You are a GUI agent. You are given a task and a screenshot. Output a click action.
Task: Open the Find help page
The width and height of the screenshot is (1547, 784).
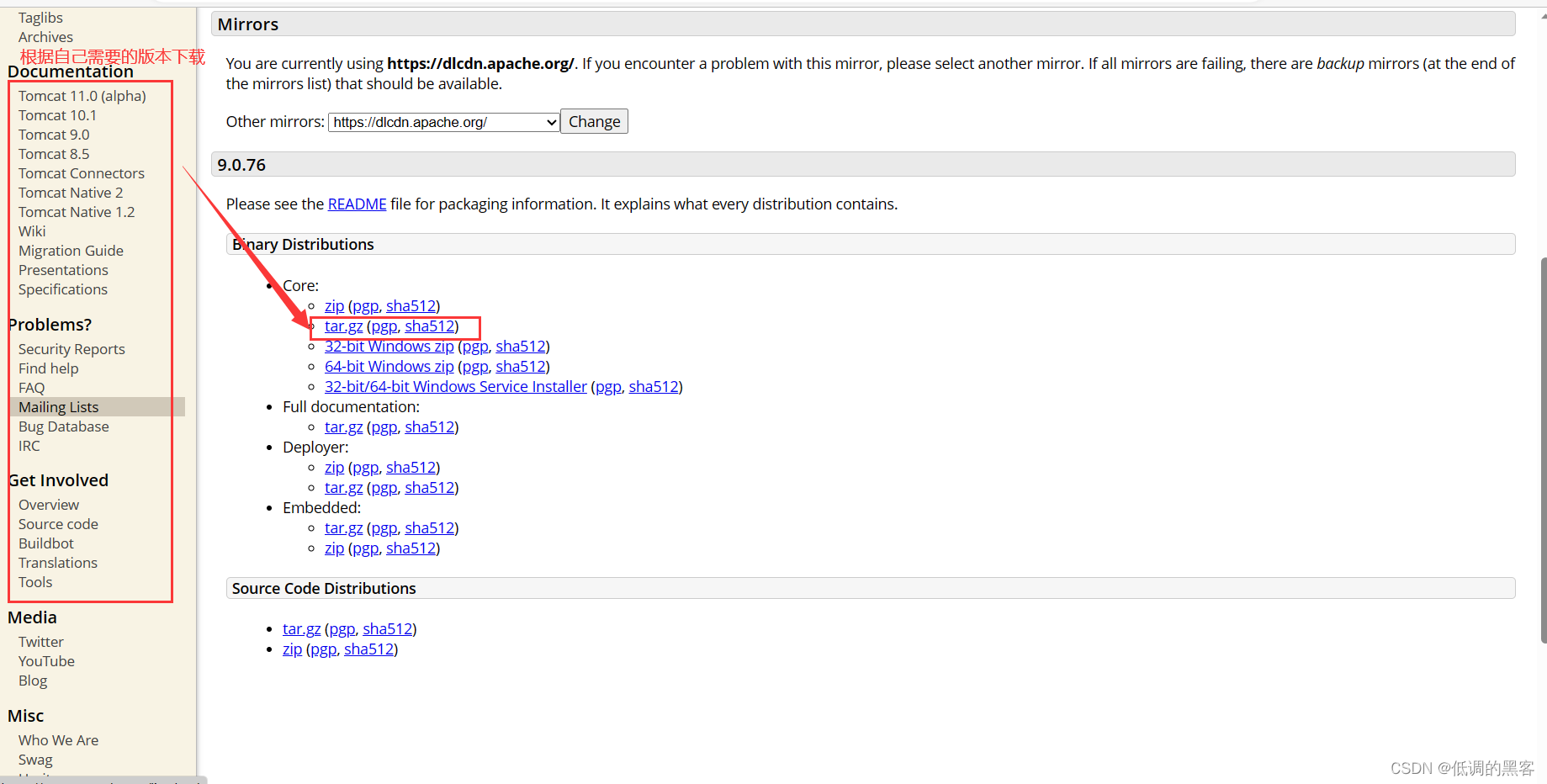(48, 368)
